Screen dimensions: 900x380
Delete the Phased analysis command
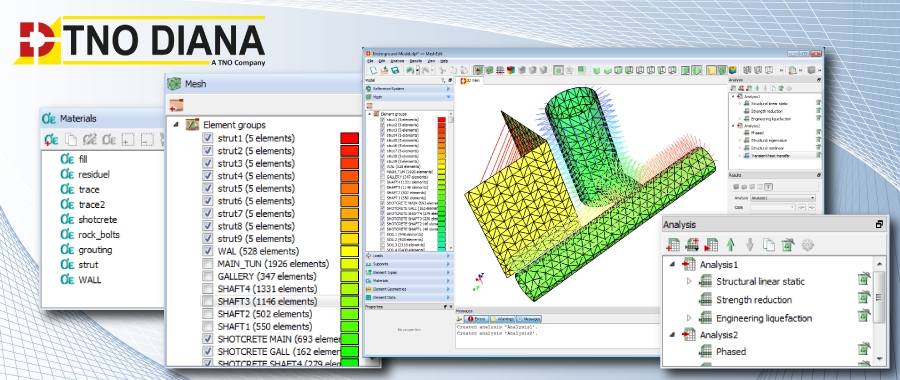click(x=864, y=350)
